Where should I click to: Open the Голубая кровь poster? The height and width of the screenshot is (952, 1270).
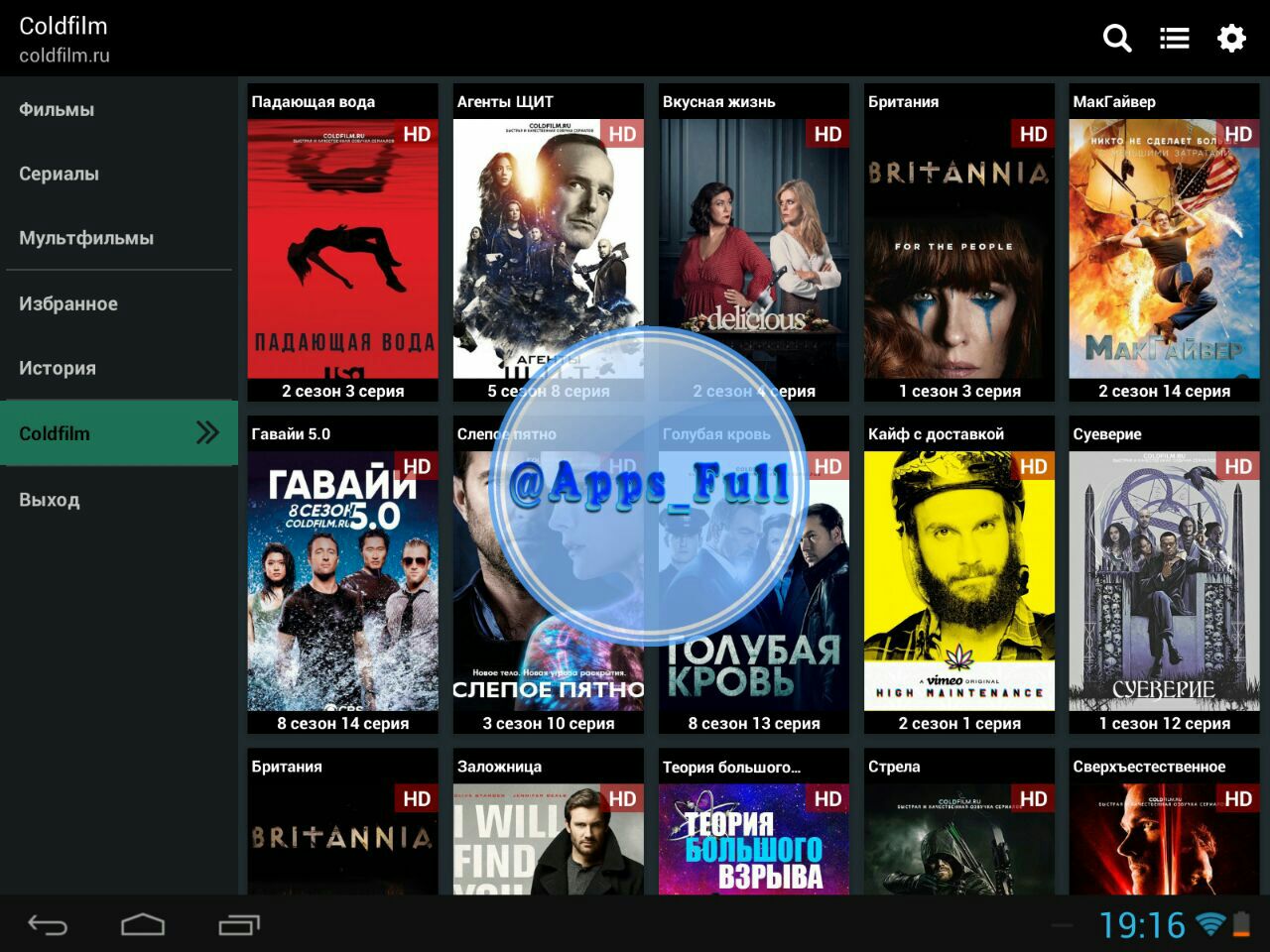(754, 581)
